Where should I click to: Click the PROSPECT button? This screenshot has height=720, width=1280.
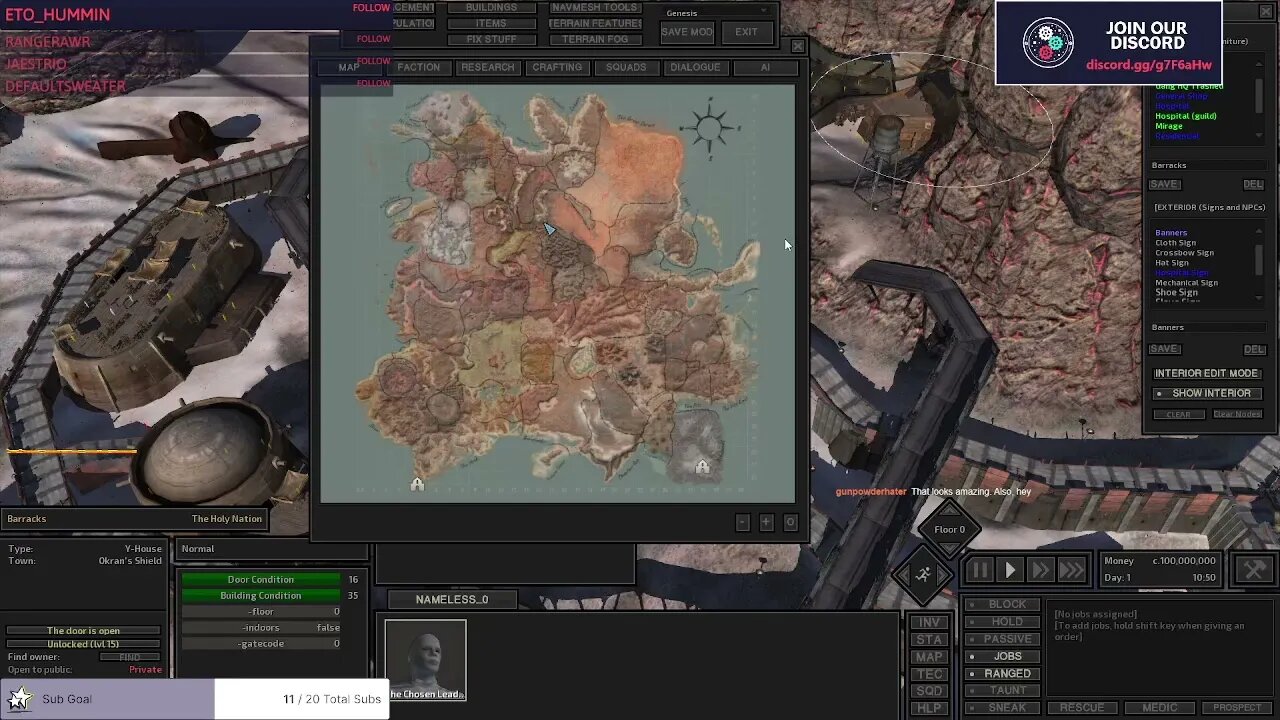1238,707
